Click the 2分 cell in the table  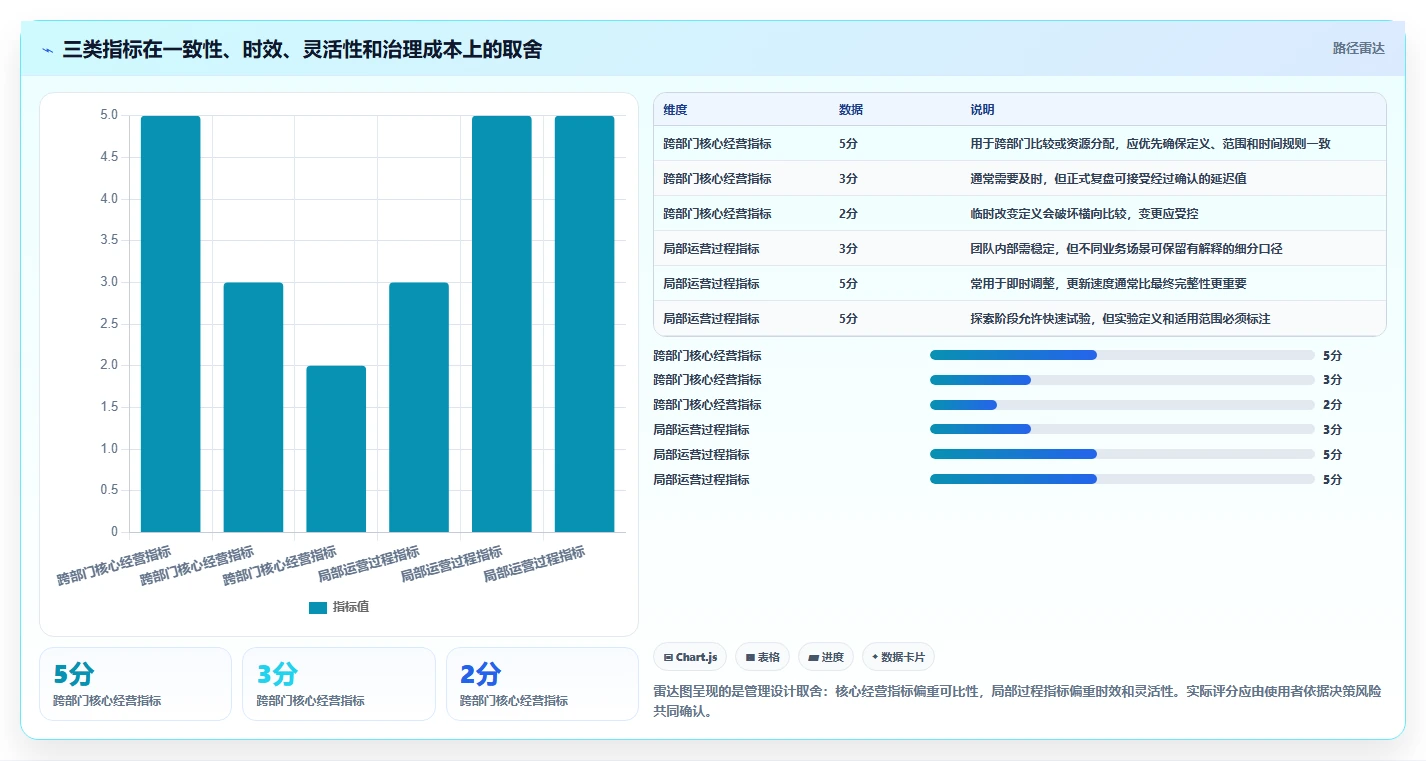(848, 214)
